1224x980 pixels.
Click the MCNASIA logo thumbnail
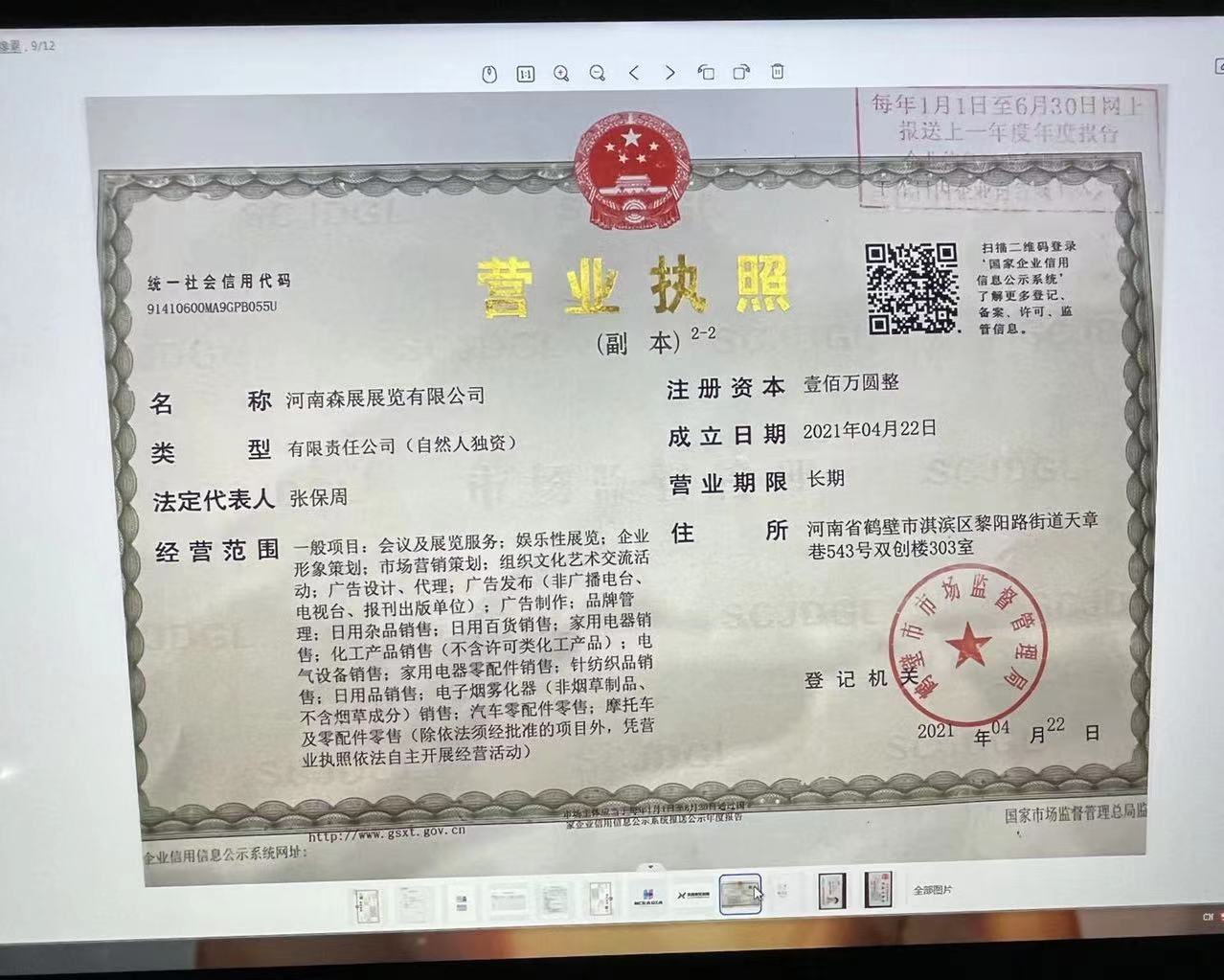pyautogui.click(x=647, y=895)
